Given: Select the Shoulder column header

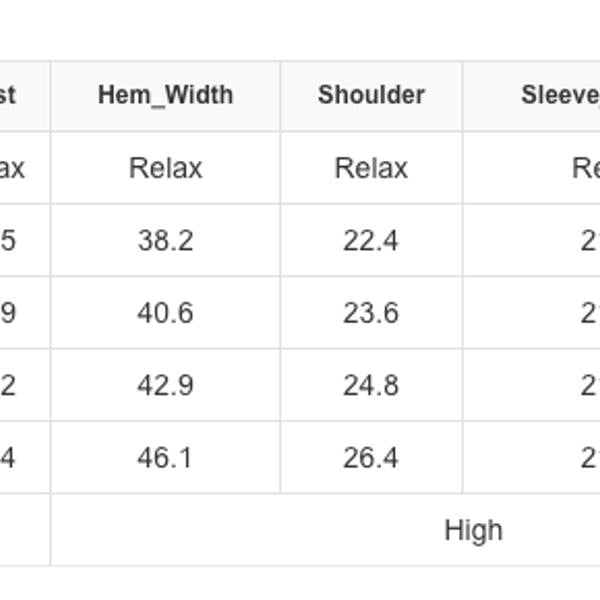Looking at the screenshot, I should click(371, 95).
